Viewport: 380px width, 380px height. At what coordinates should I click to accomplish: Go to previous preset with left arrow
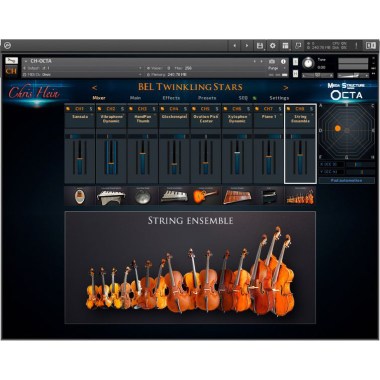point(94,88)
